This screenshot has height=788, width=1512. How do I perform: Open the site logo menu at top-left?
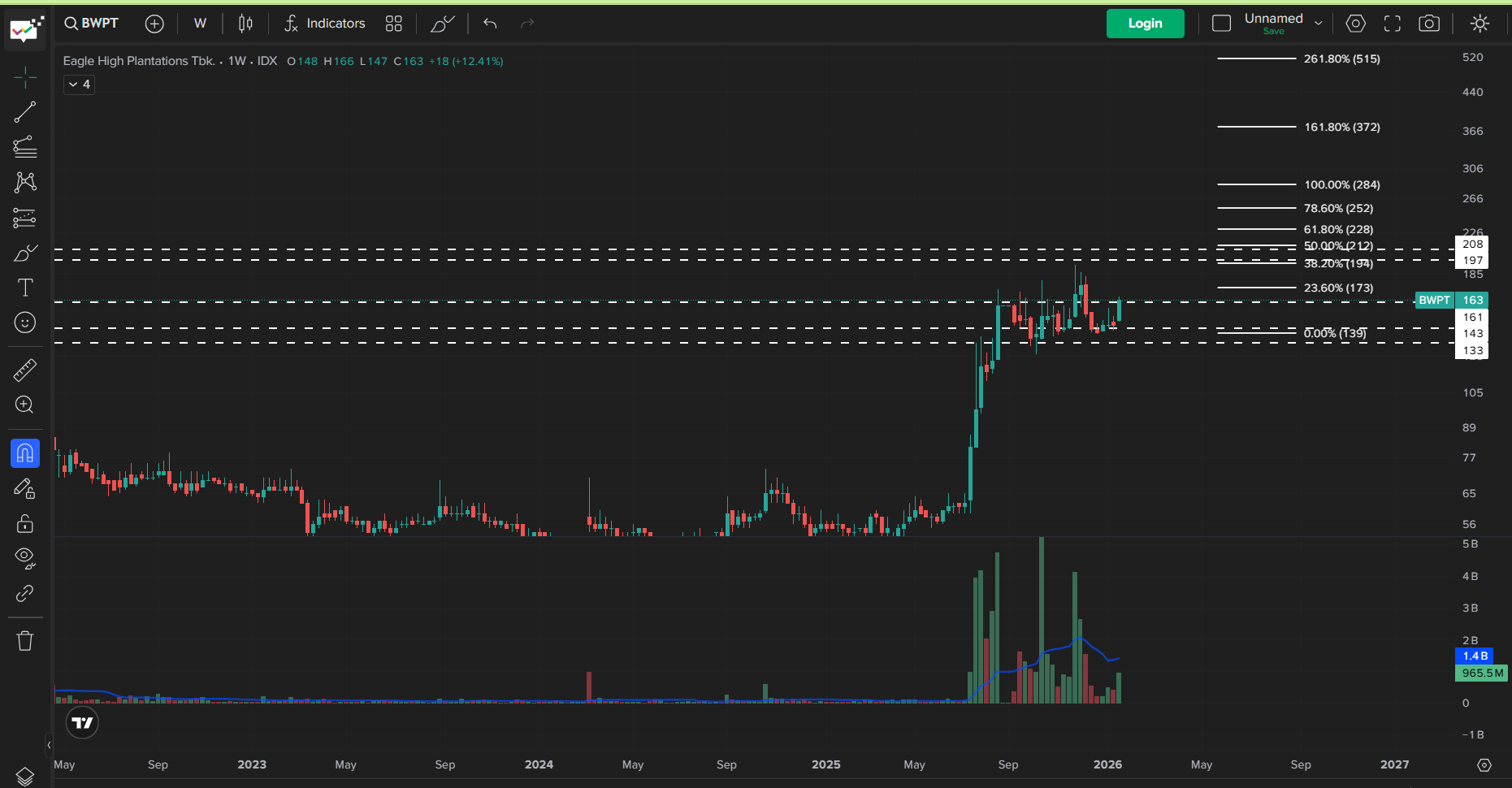pos(26,31)
